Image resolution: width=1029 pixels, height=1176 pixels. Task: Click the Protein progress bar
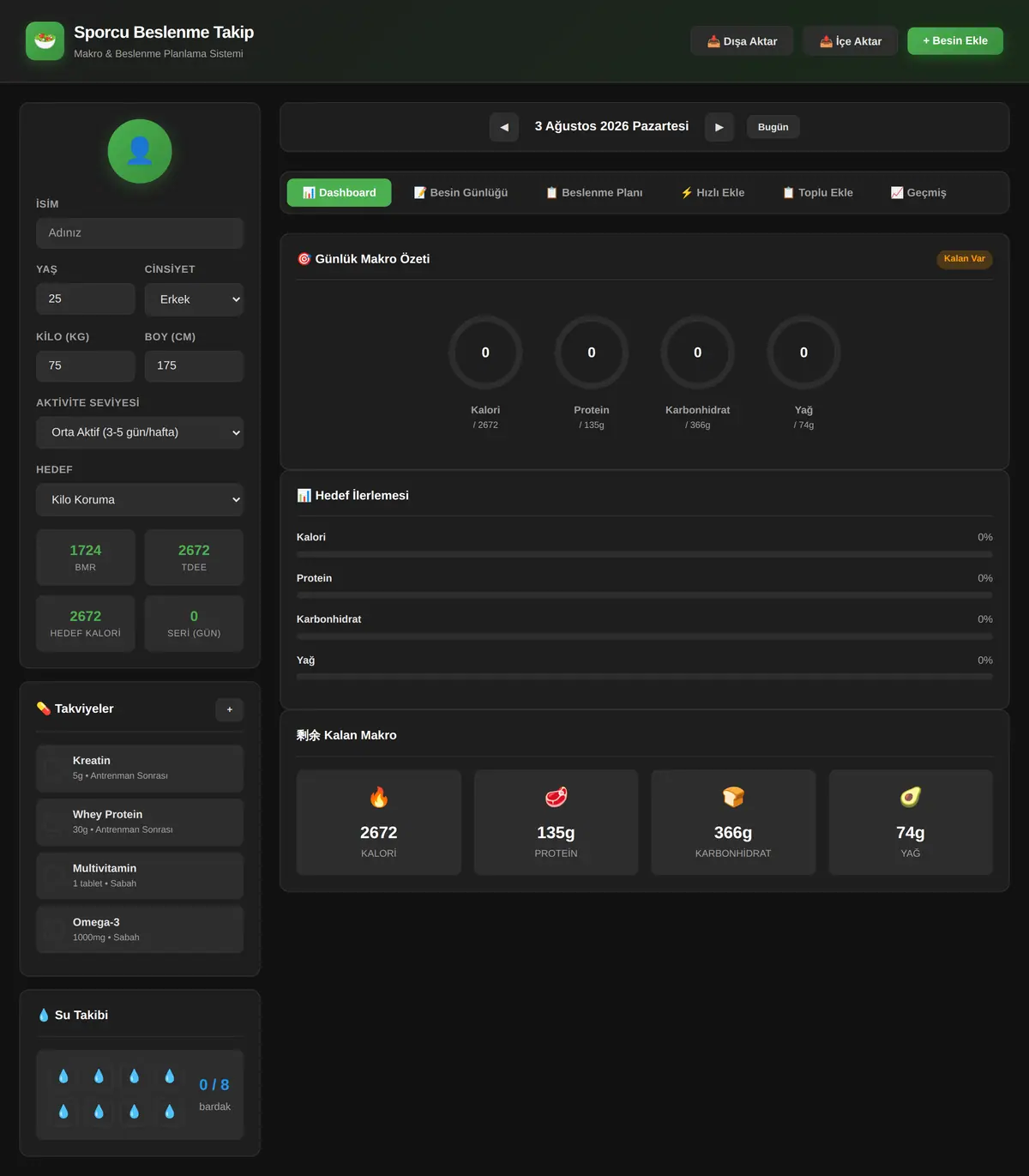point(645,595)
